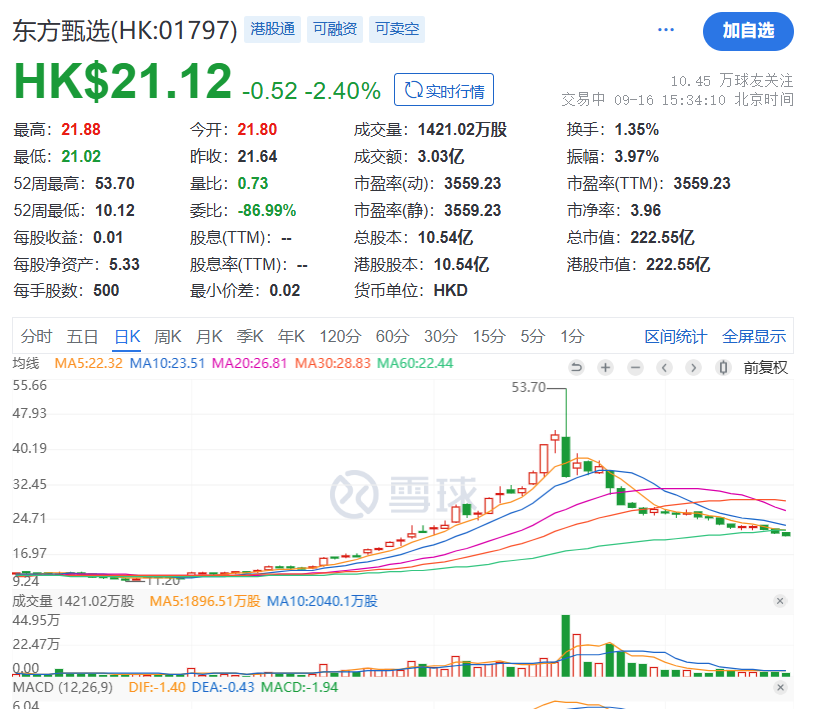This screenshot has height=709, width=821.
Task: Click the candlestick style icon
Action: coord(723,368)
